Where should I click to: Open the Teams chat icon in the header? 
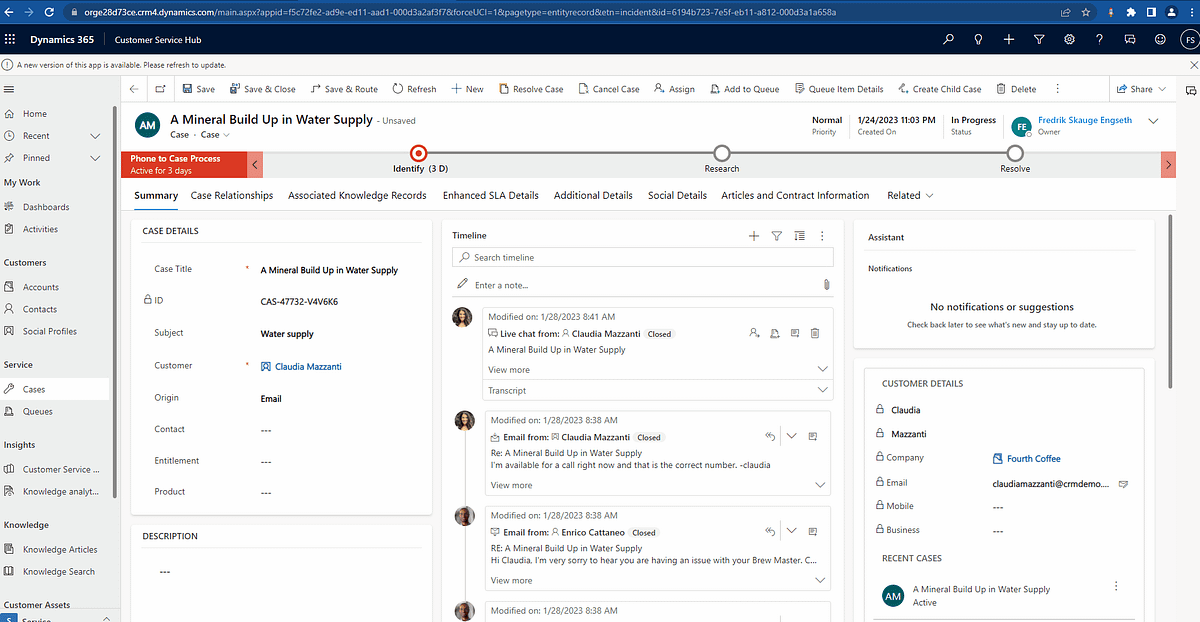pos(1130,39)
